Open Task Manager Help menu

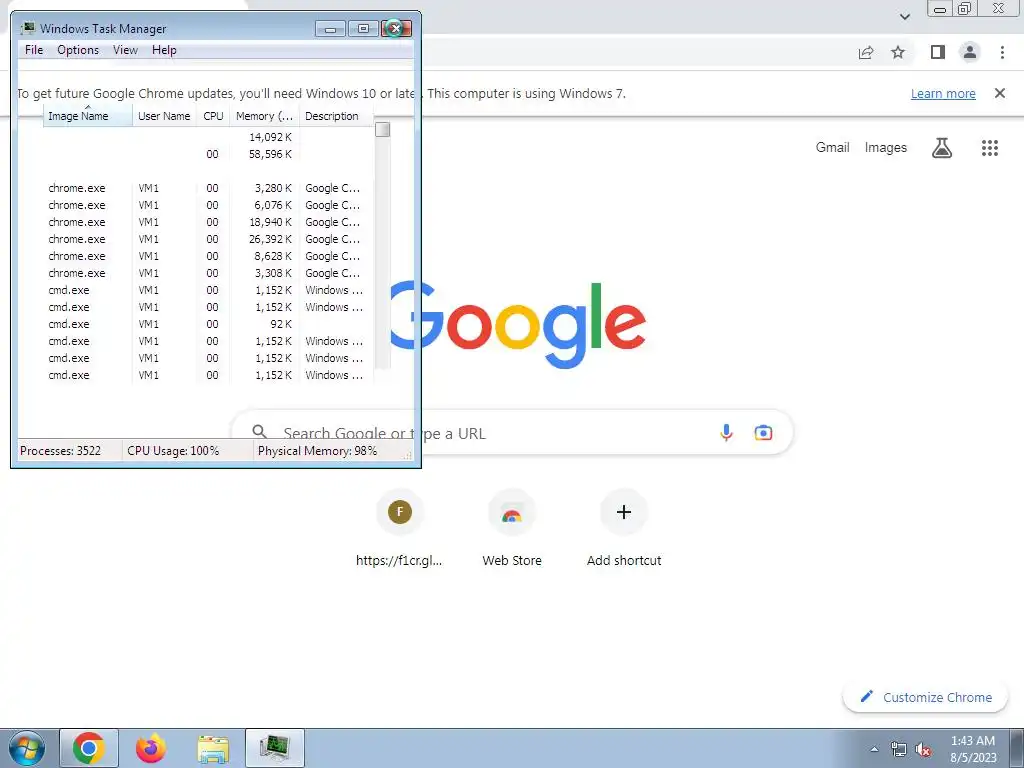tap(164, 50)
